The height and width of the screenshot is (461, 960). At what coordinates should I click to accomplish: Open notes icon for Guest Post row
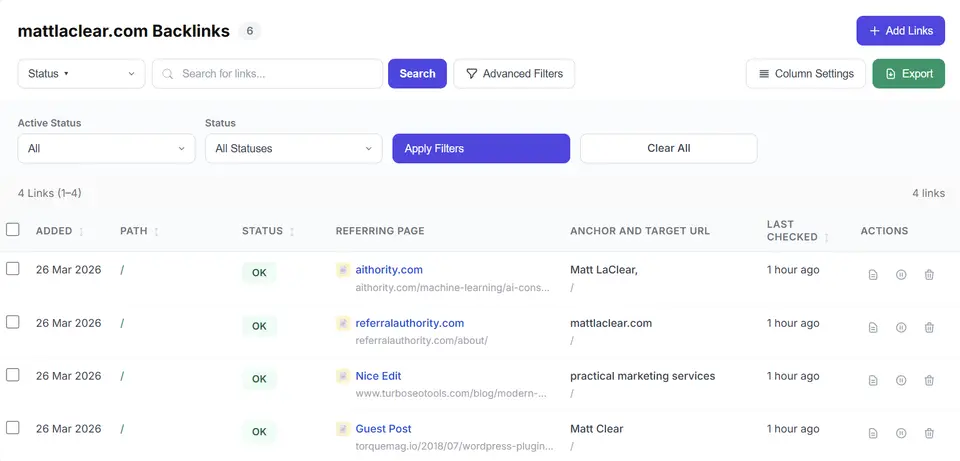[873, 433]
